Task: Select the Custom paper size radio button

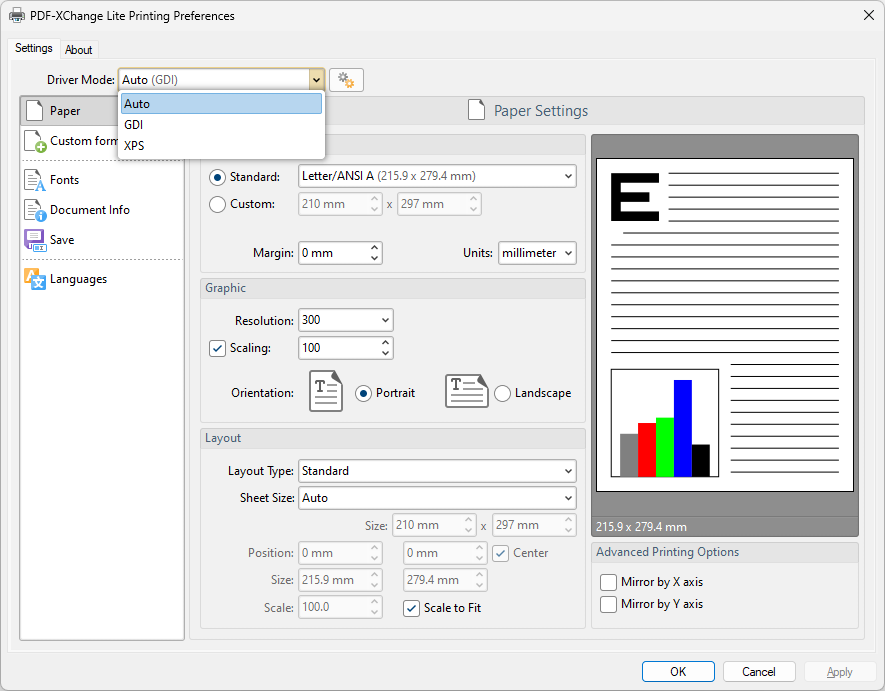Action: tap(217, 204)
